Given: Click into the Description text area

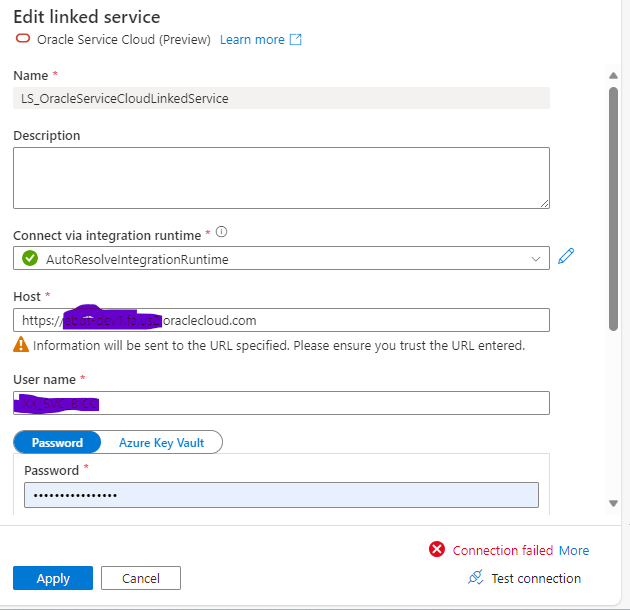Looking at the screenshot, I should tap(281, 178).
